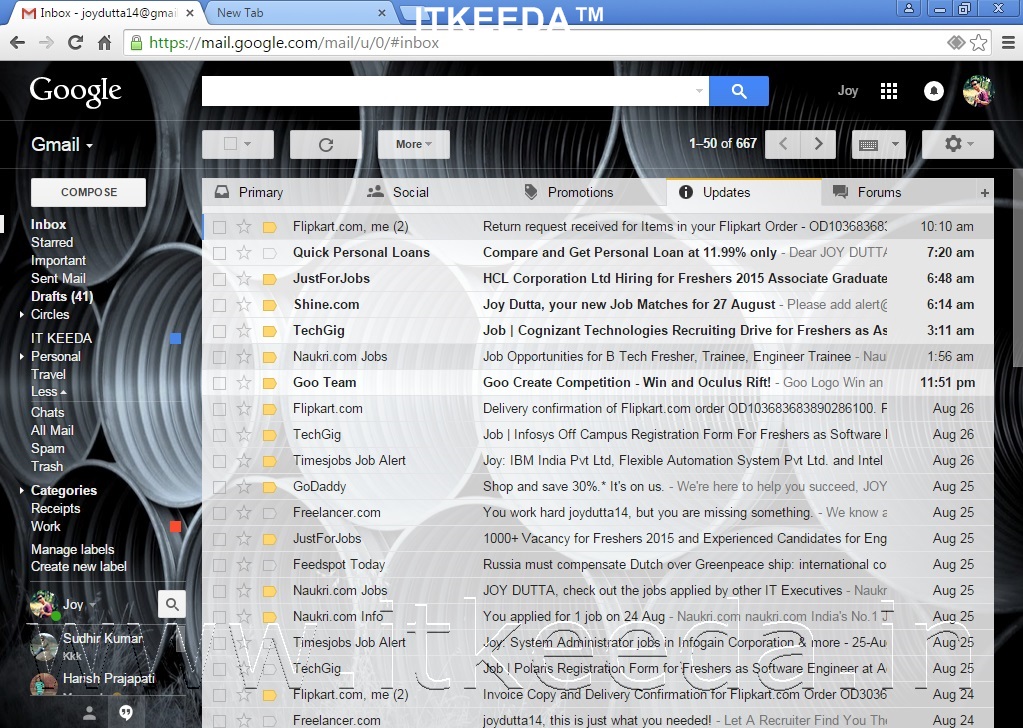Image resolution: width=1023 pixels, height=728 pixels.
Task: Toggle importance marker on Freelancer.com 'You work hard' email
Action: pos(269,513)
